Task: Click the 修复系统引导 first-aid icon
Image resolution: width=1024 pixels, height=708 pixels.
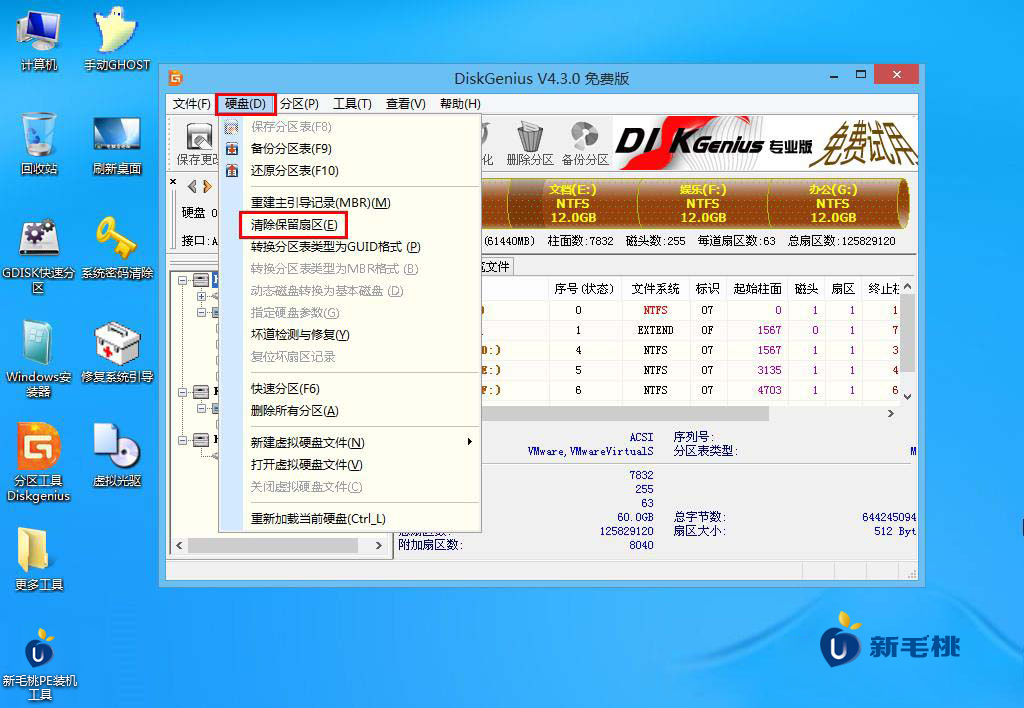Action: click(117, 352)
